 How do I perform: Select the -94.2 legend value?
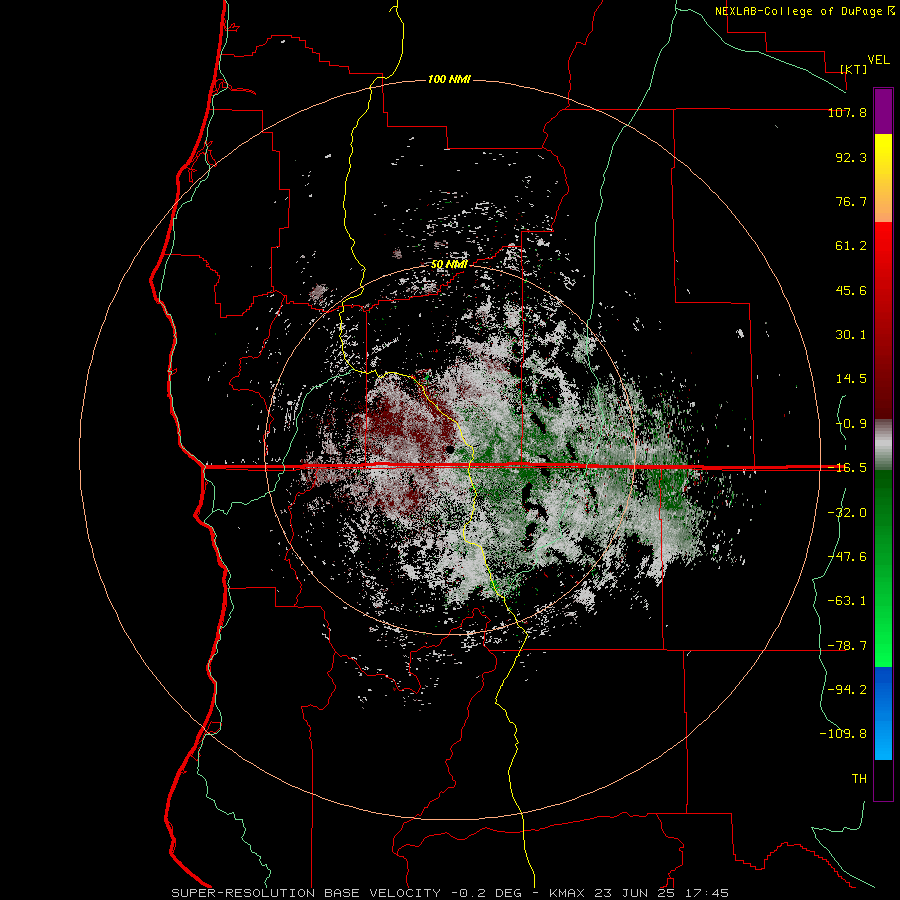[x=847, y=689]
